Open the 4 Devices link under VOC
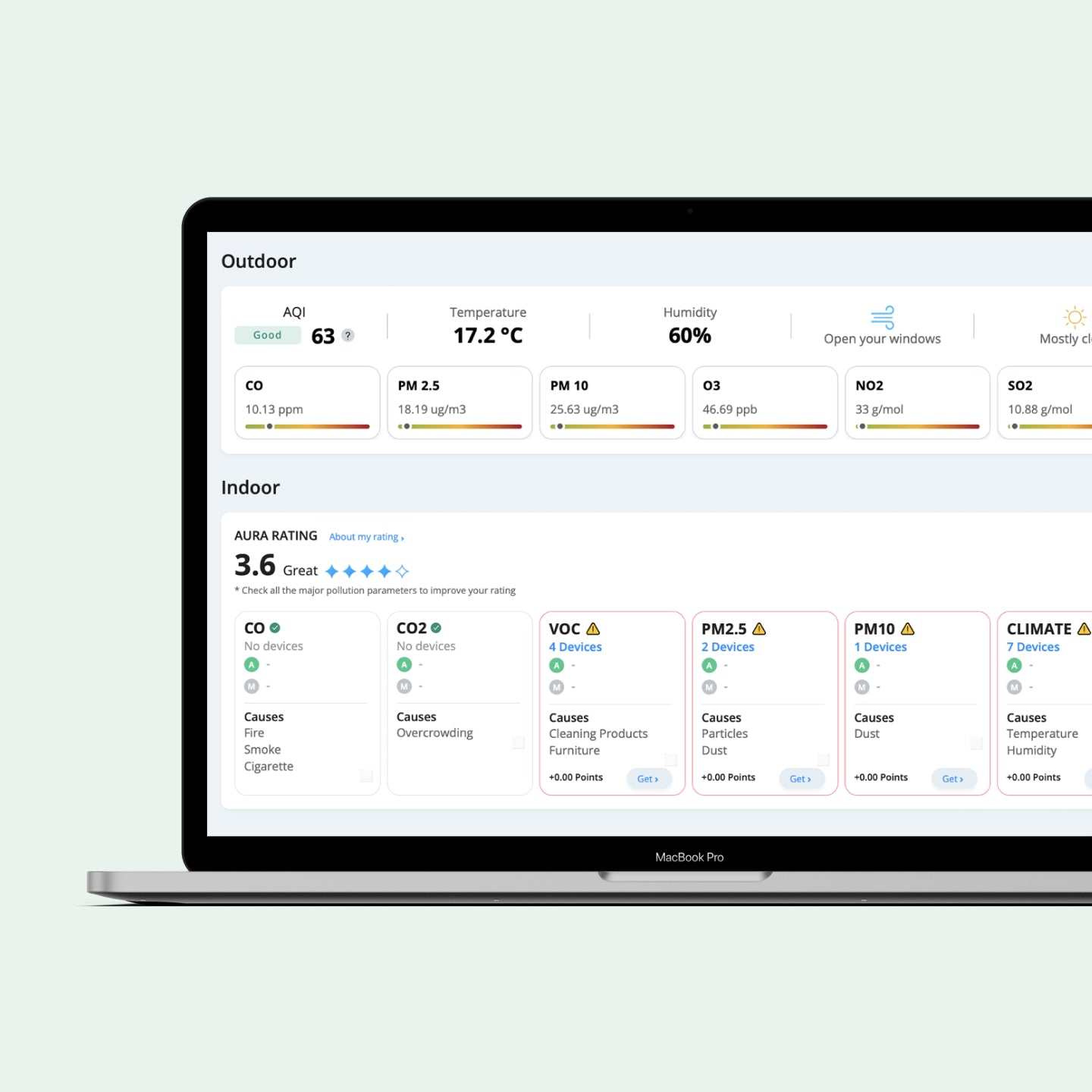Screen dimensions: 1092x1092 [576, 647]
